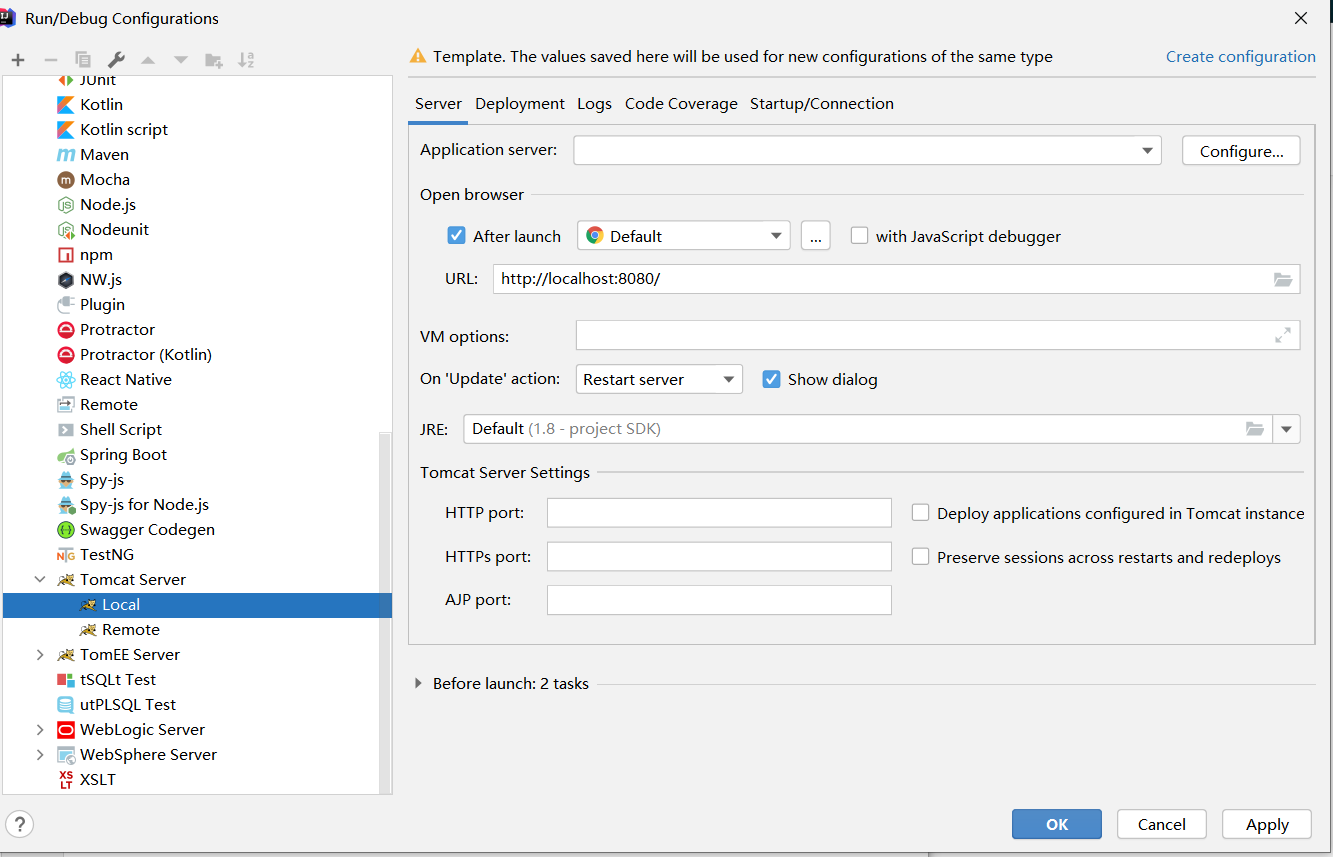Screen dimensions: 1333x857
Task: Expand the TomEE Server tree node
Action: 40,654
